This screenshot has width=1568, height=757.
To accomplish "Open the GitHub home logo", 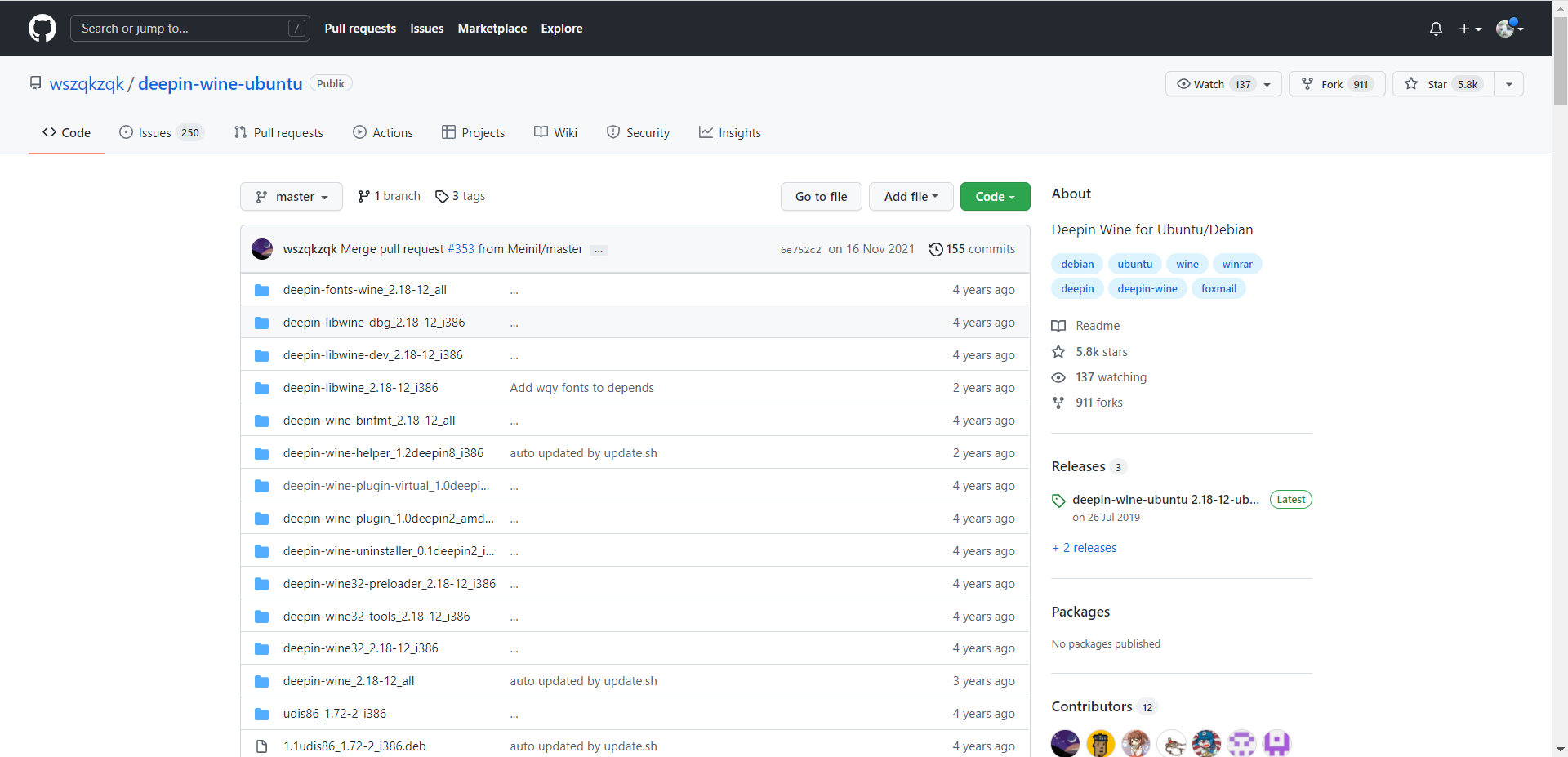I will [42, 29].
